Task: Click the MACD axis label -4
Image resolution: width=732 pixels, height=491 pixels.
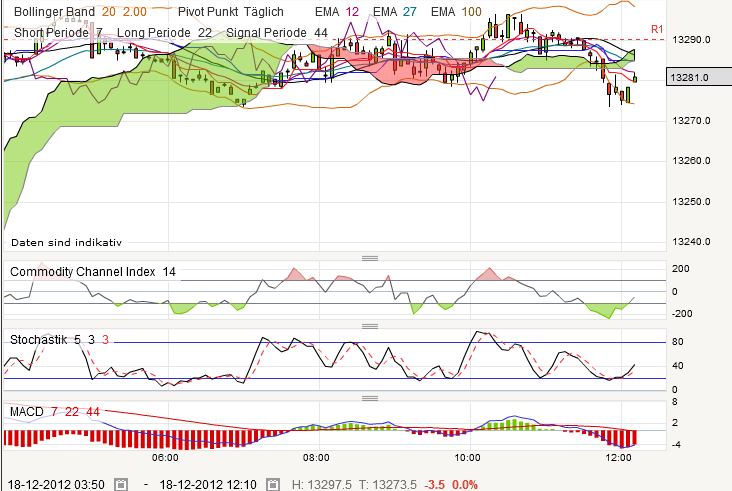Action: [x=676, y=445]
